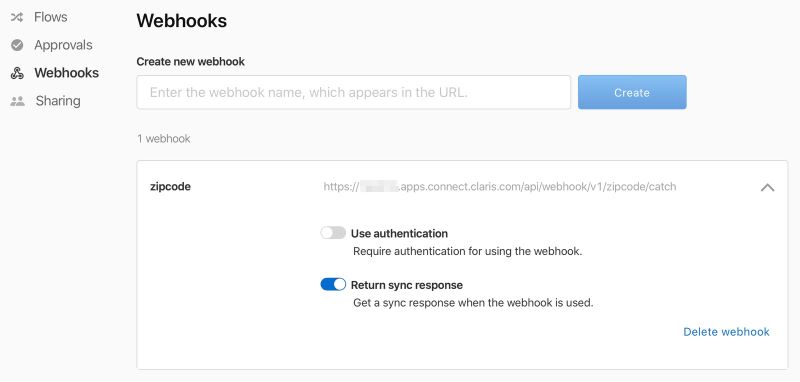
Task: Click the Sharing people icon
Action: pos(17,101)
